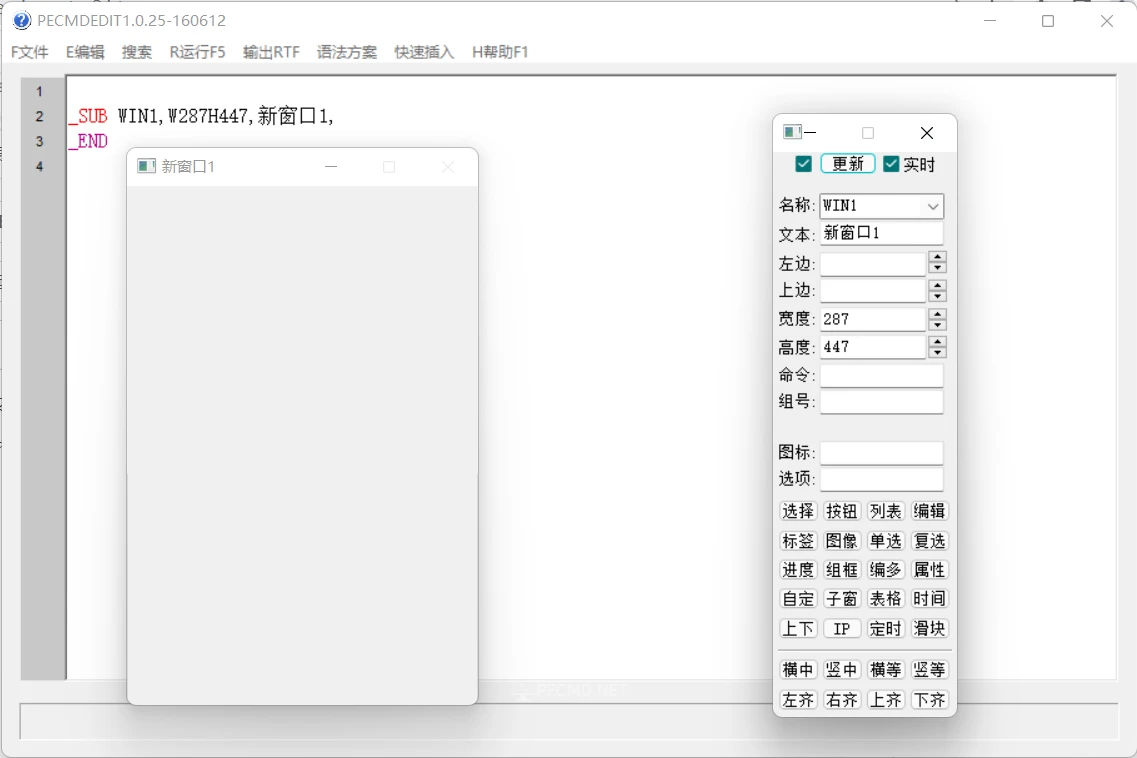
Task: Click the 横等 spacing button
Action: tap(885, 670)
